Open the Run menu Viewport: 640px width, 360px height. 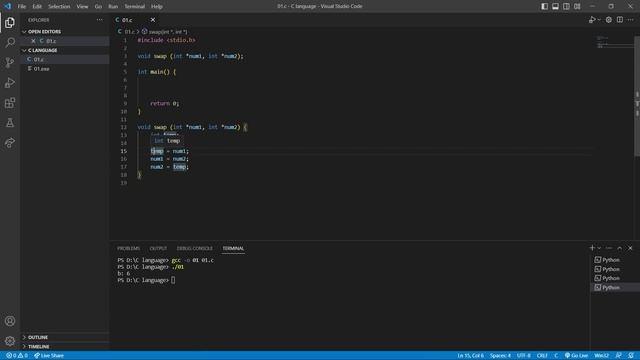(113, 6)
